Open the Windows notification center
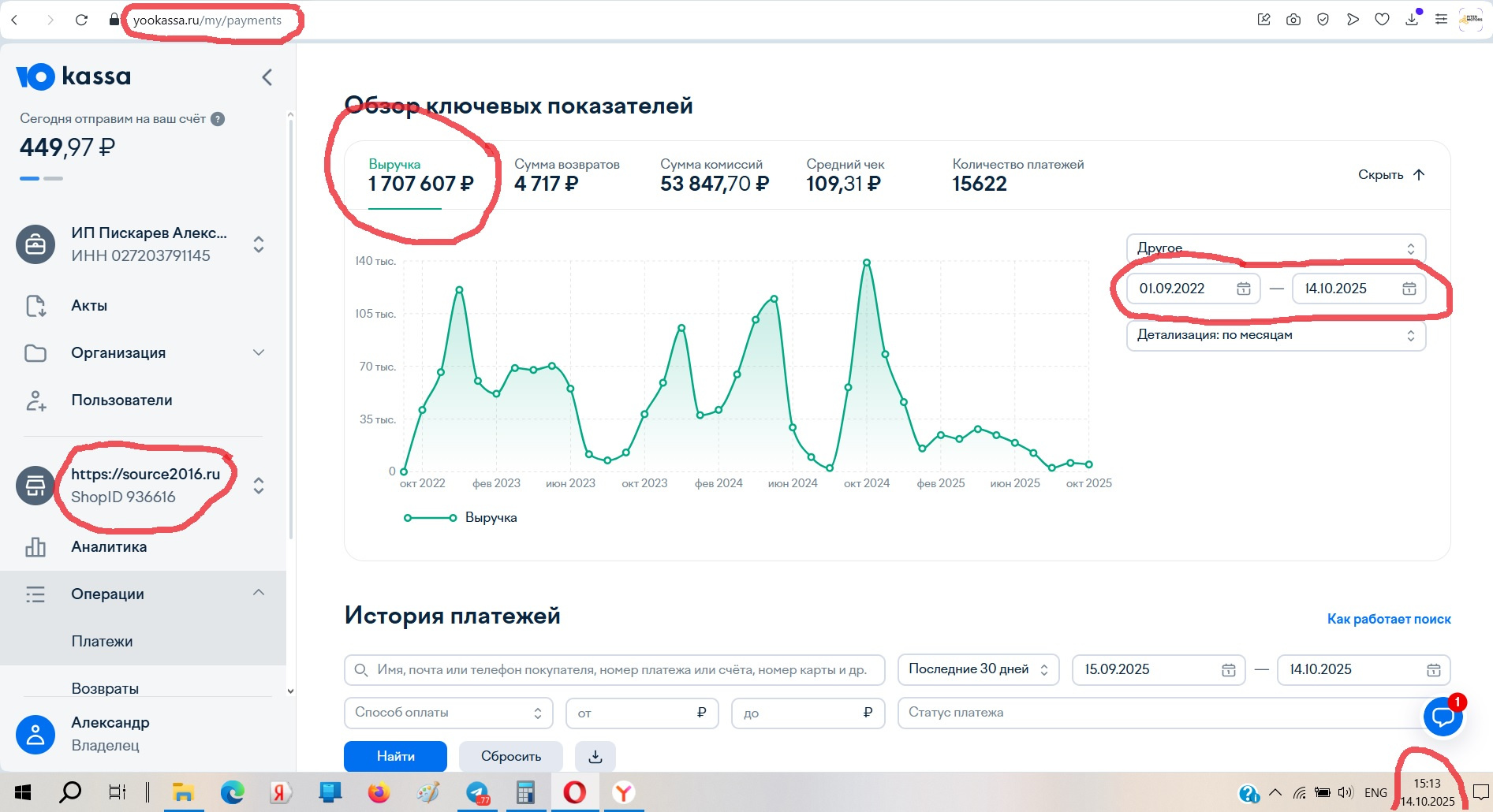This screenshot has height=812, width=1493. [1480, 792]
